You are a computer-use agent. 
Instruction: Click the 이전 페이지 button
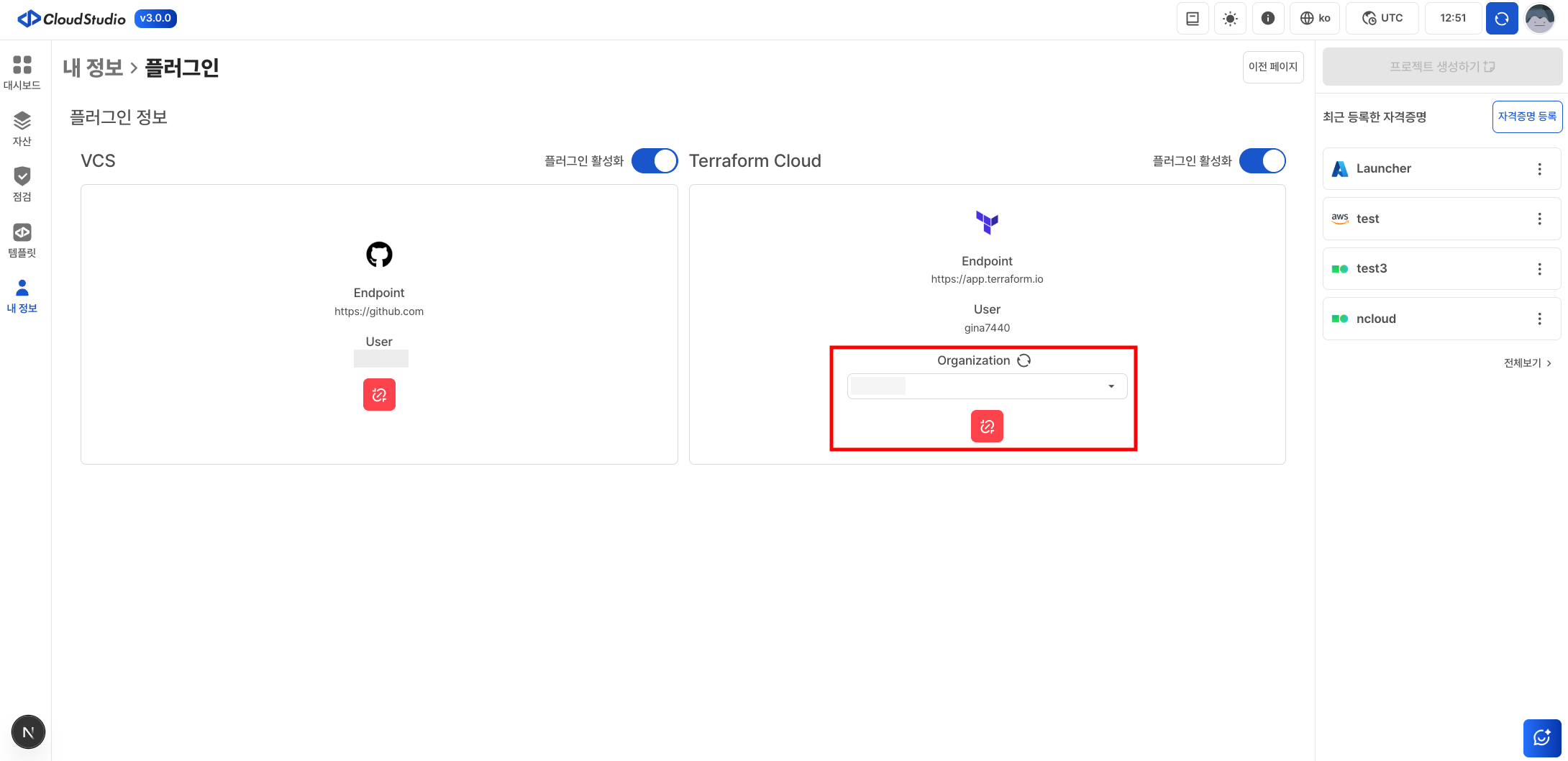1272,67
